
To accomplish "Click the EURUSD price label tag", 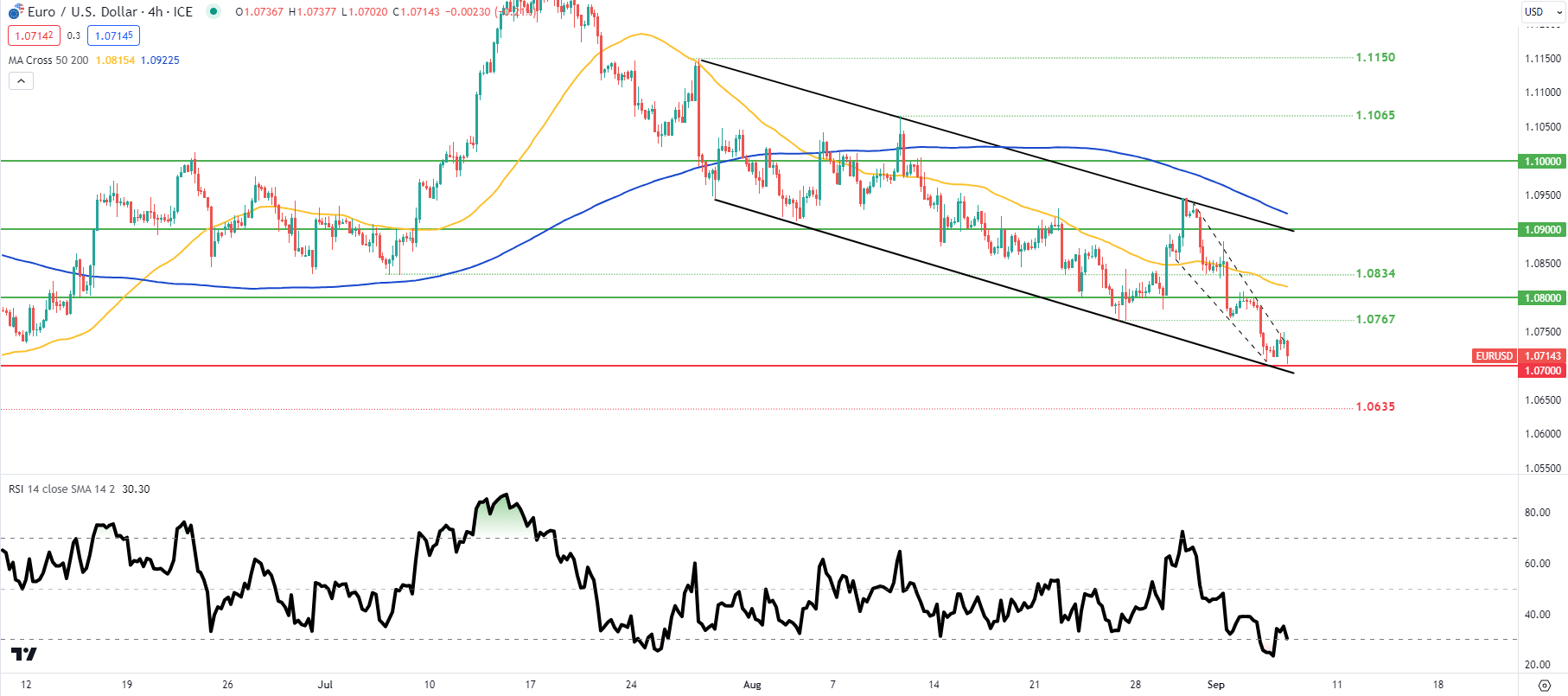I will tap(1494, 356).
